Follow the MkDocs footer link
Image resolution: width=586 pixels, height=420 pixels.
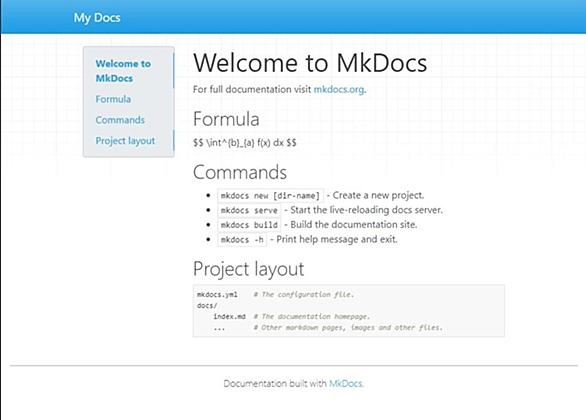pyautogui.click(x=345, y=383)
